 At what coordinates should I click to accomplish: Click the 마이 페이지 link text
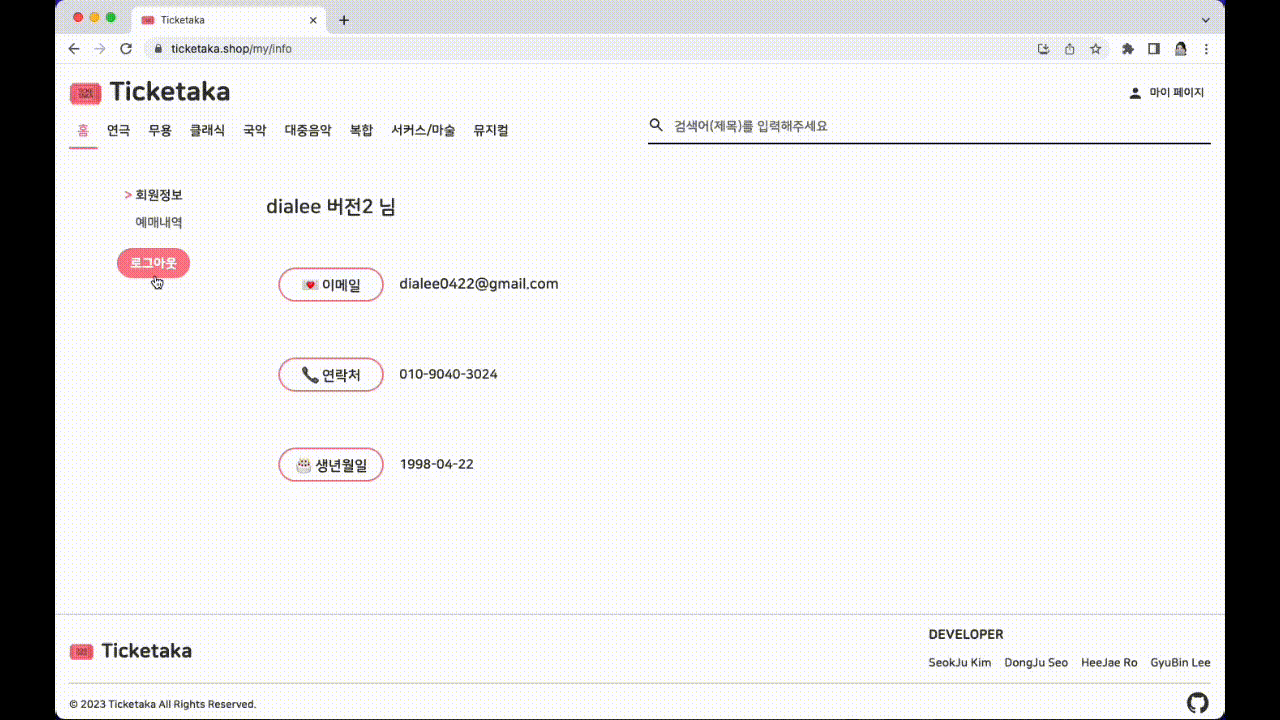[1177, 93]
